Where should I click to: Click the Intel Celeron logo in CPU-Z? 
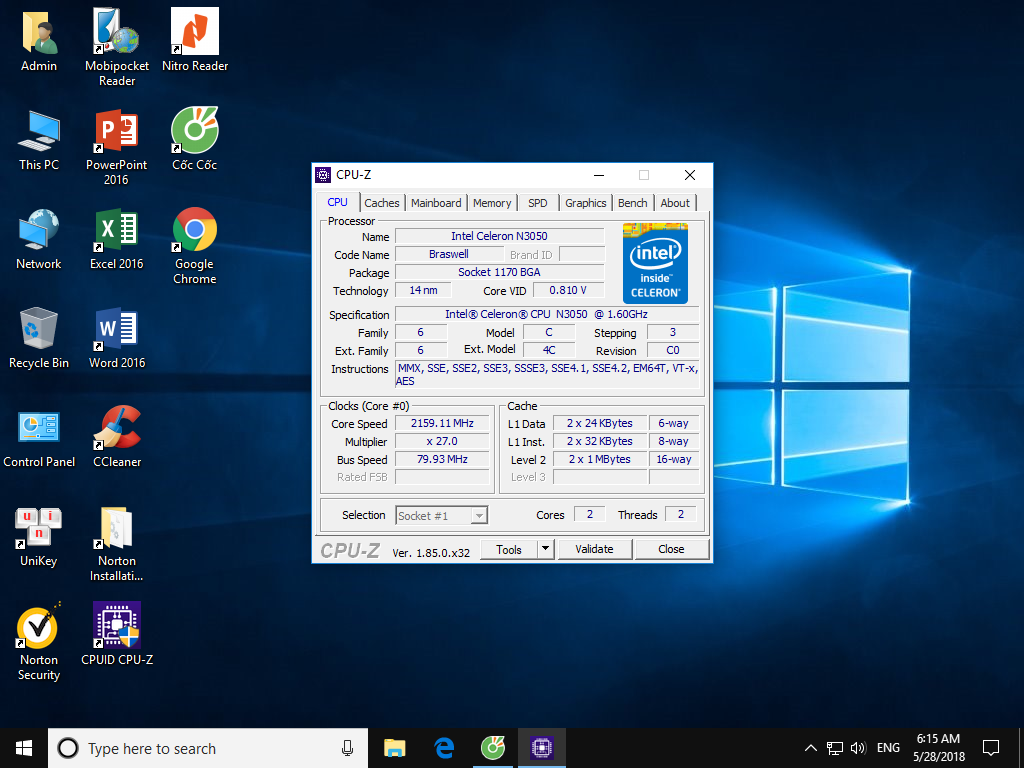(x=655, y=263)
